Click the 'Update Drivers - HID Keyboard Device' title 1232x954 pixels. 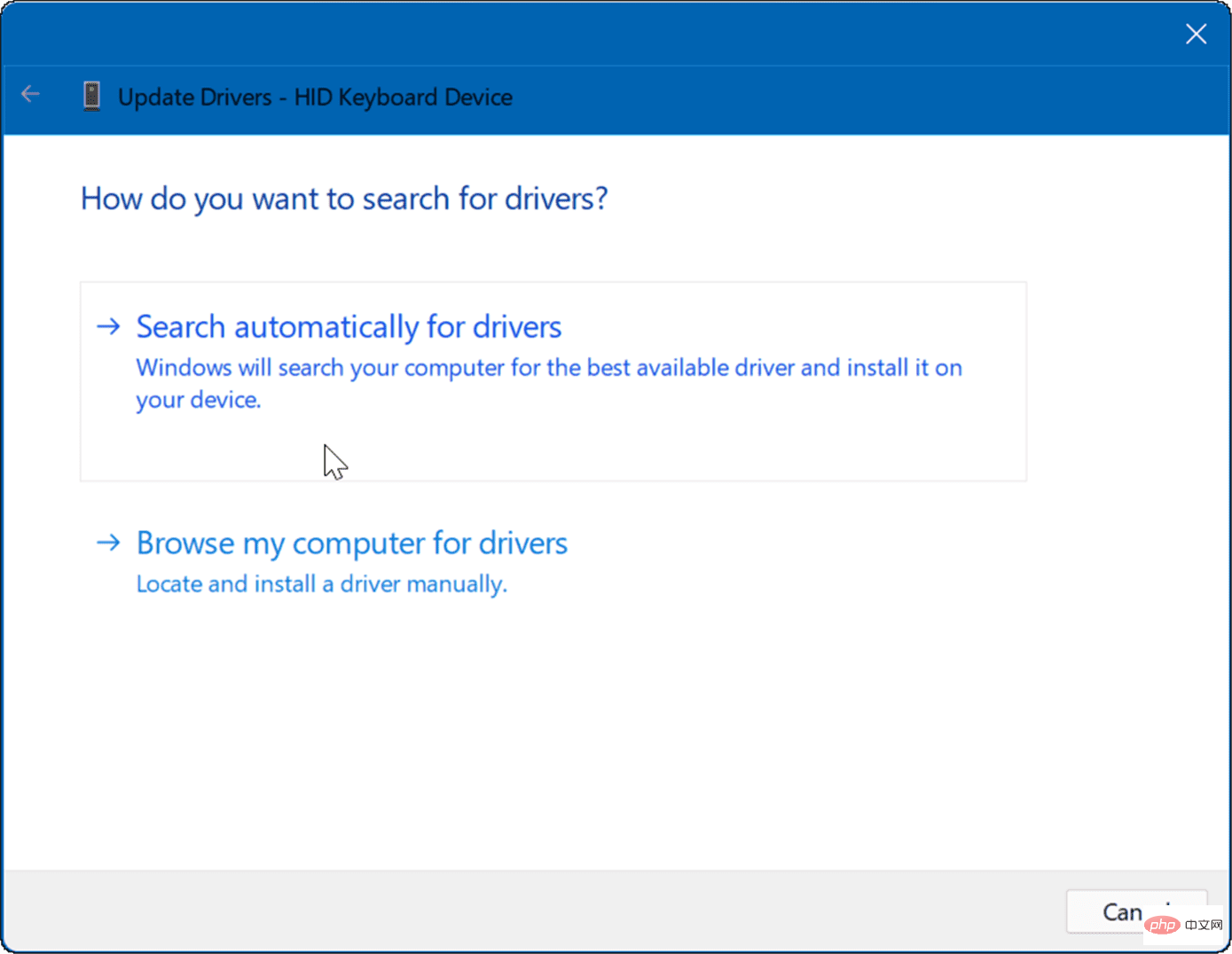pos(315,97)
